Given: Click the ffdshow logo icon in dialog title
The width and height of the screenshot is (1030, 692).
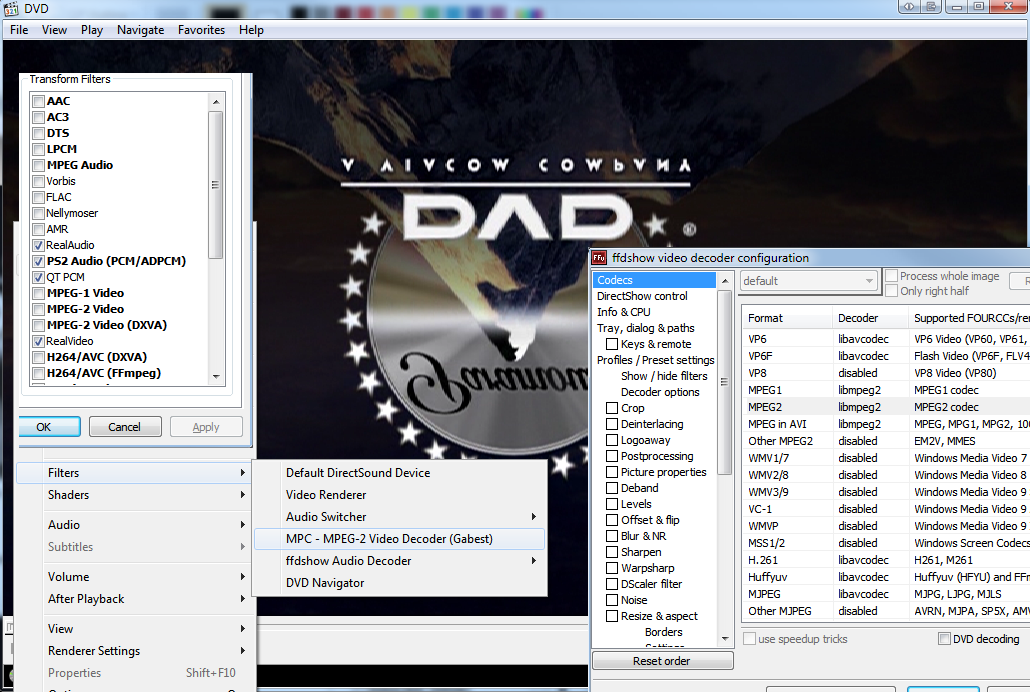Looking at the screenshot, I should pyautogui.click(x=599, y=258).
